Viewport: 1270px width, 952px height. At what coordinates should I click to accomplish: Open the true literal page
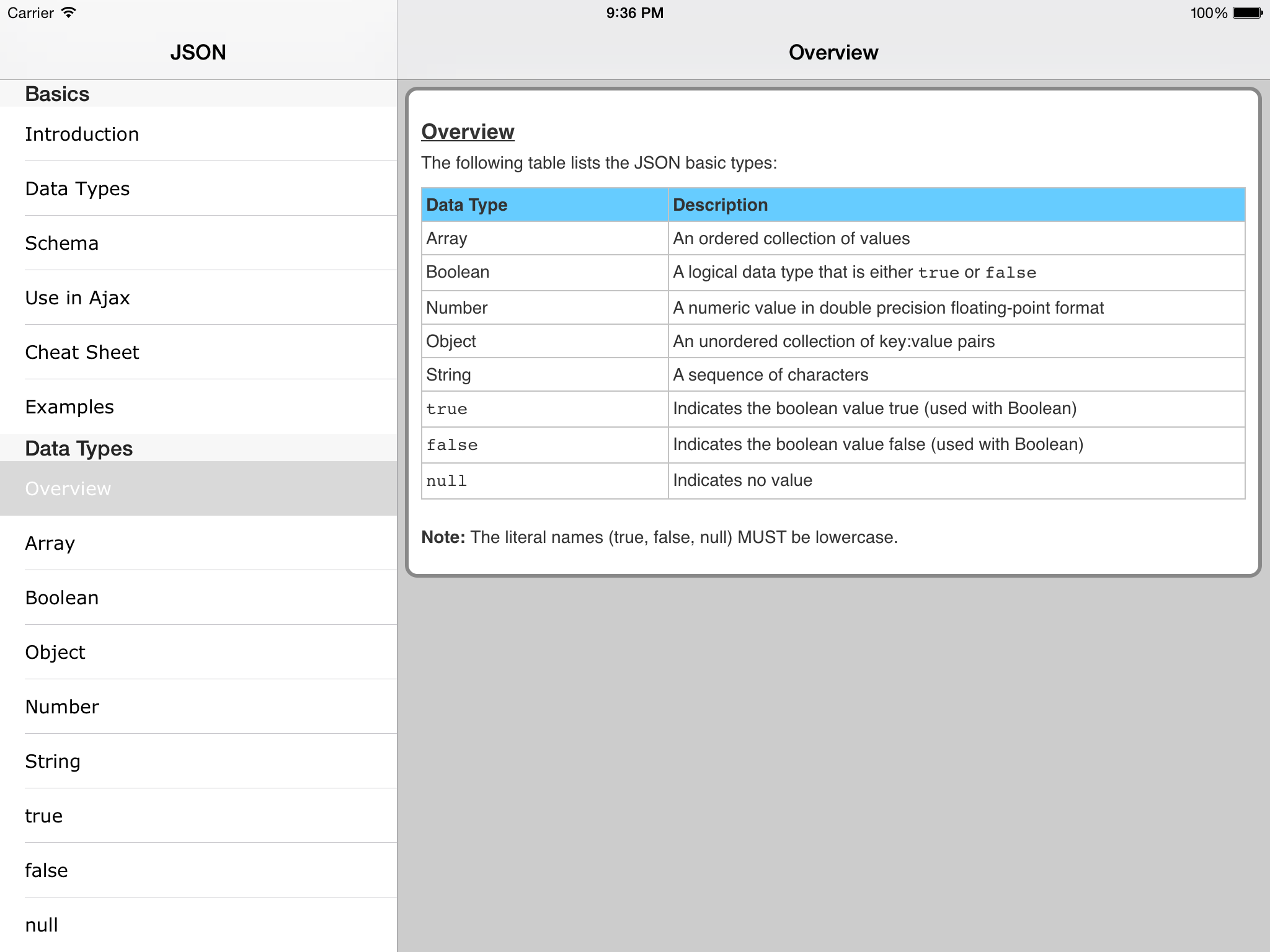(43, 816)
